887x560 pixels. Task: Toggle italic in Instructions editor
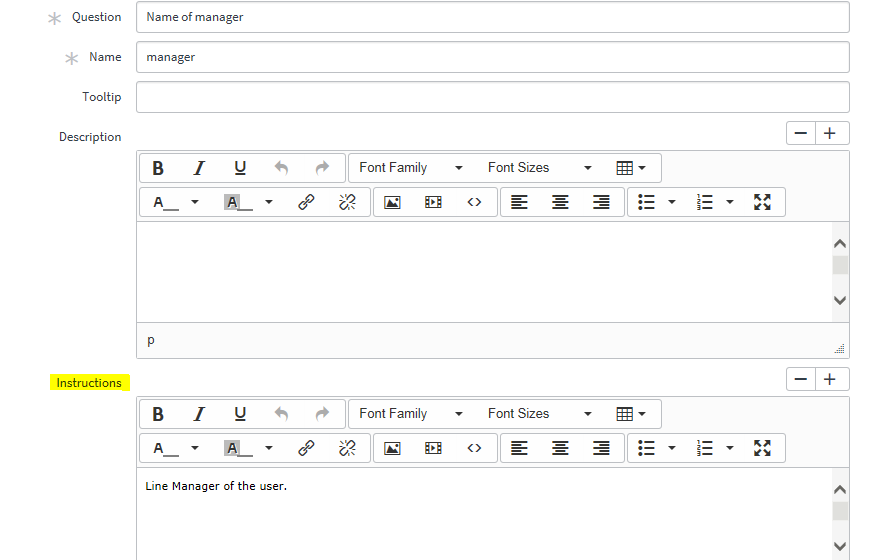pyautogui.click(x=199, y=414)
